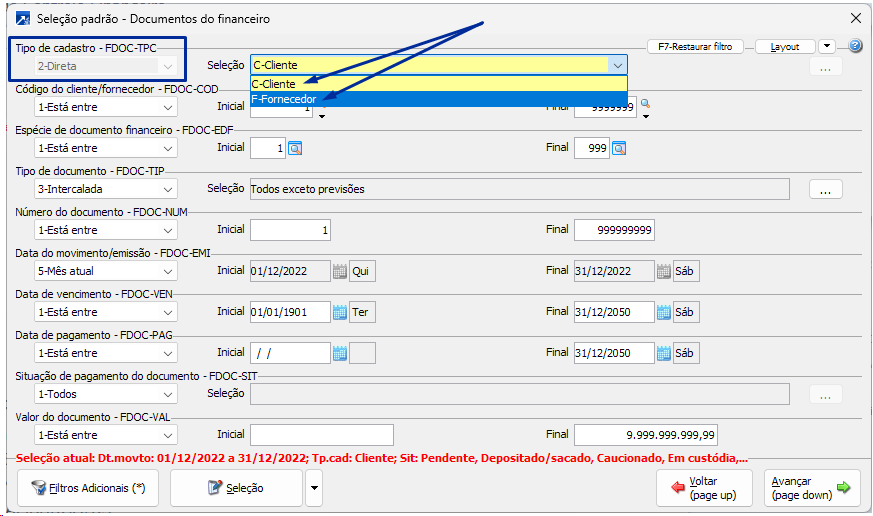Click F7-Restaurar filtro button

click(x=696, y=46)
